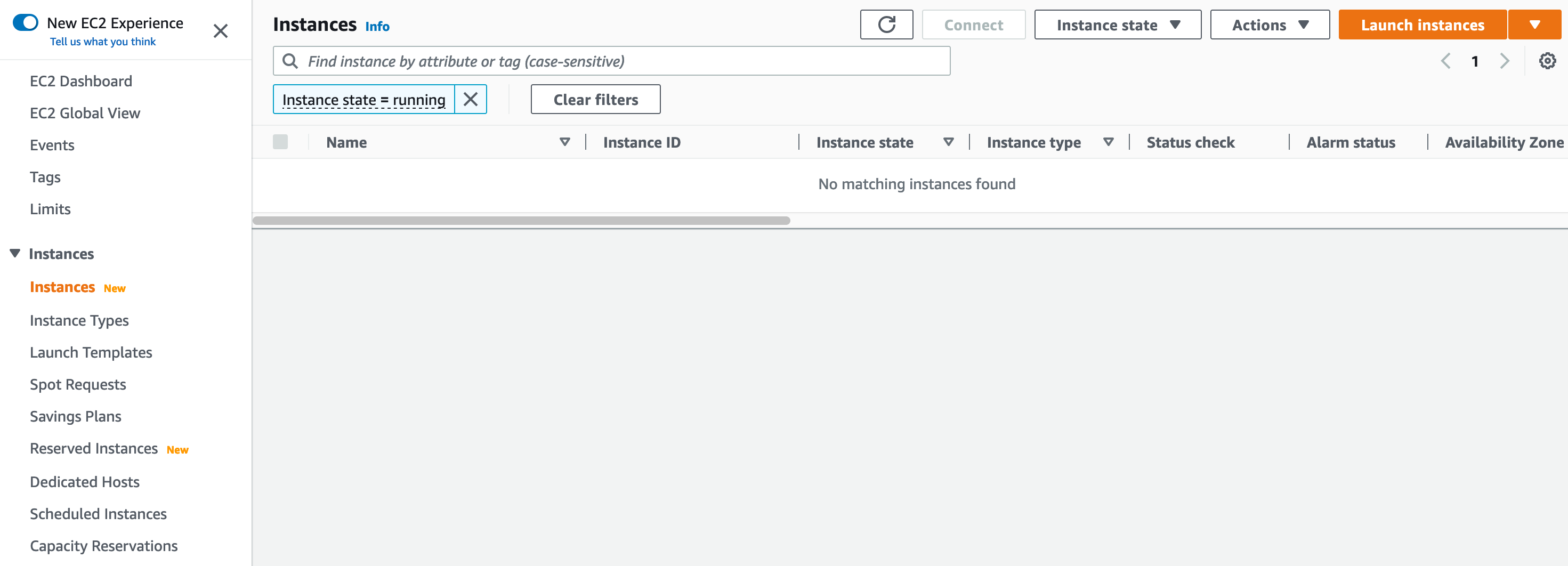Open Limits page

[50, 209]
